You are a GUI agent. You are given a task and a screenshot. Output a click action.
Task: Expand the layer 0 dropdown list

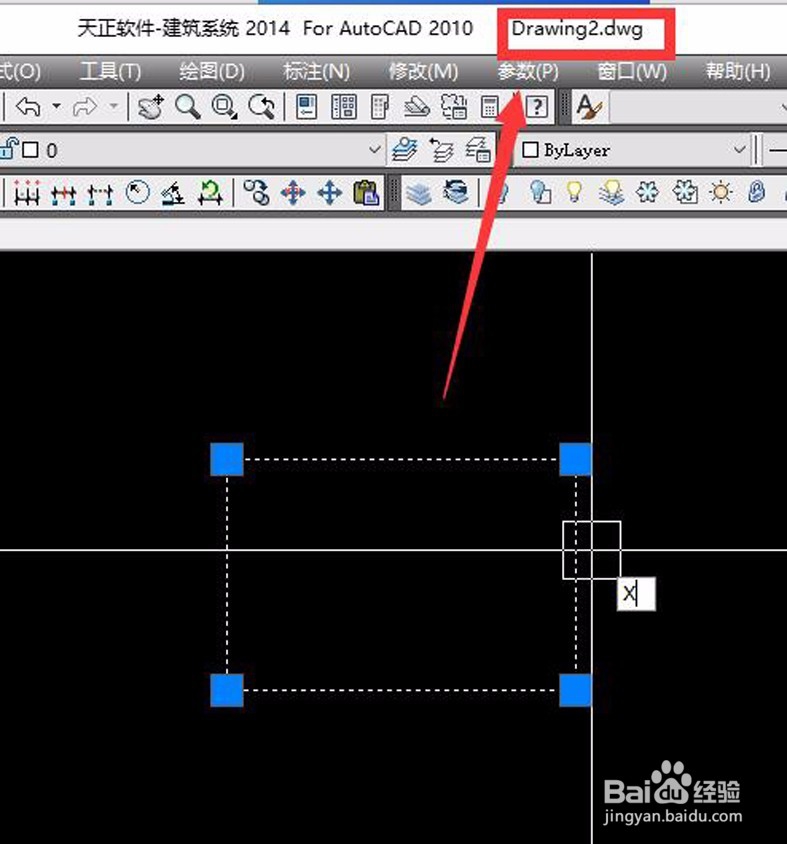375,150
